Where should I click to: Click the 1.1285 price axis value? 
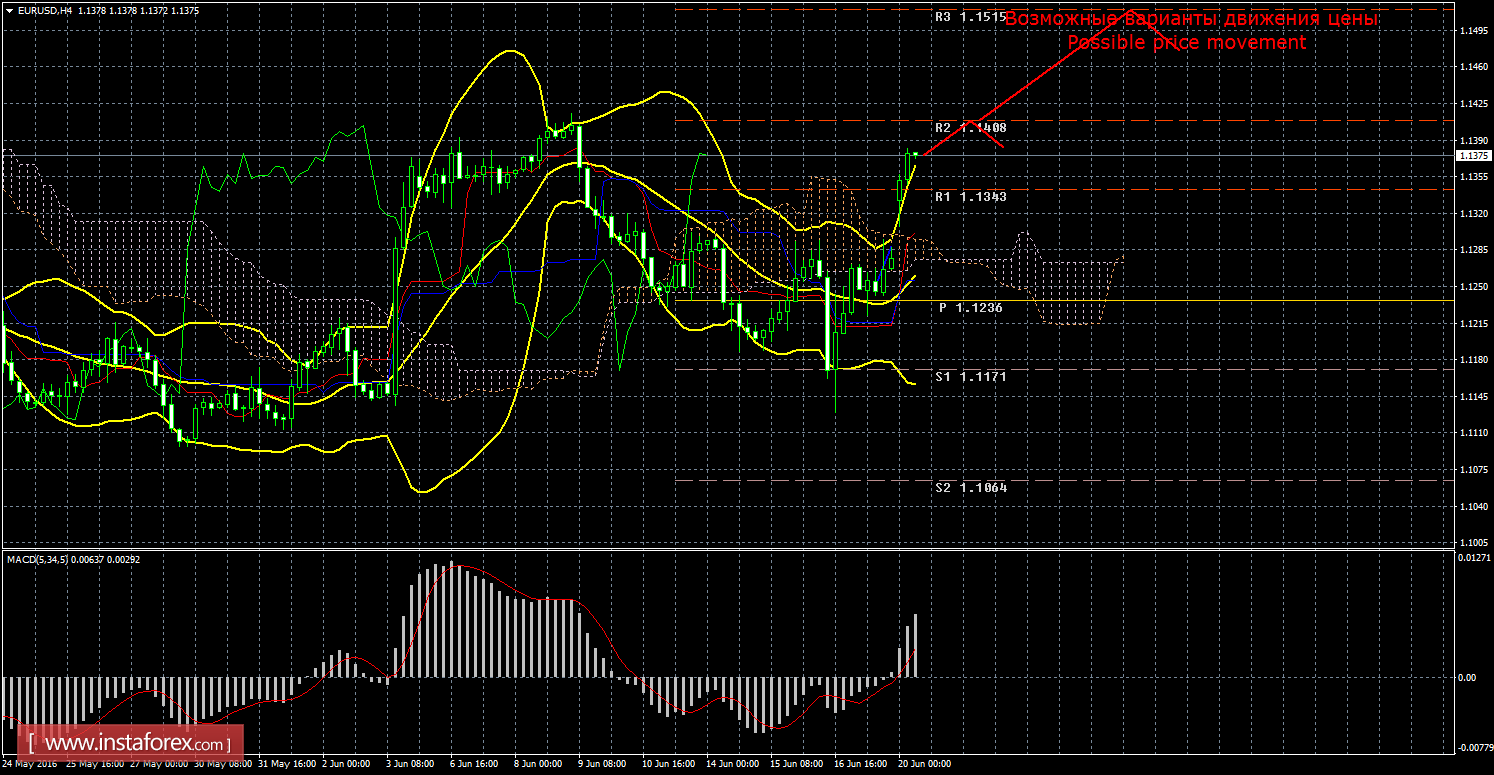pos(1473,250)
